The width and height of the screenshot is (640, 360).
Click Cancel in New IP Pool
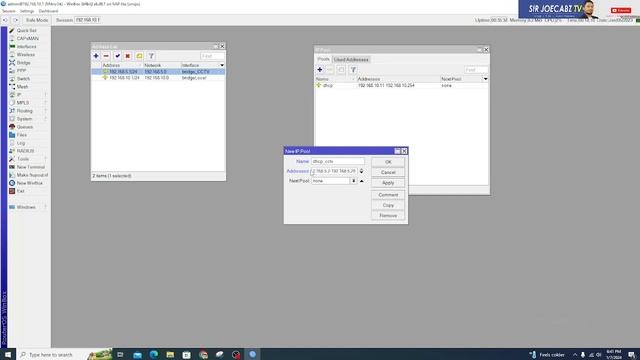[388, 172]
